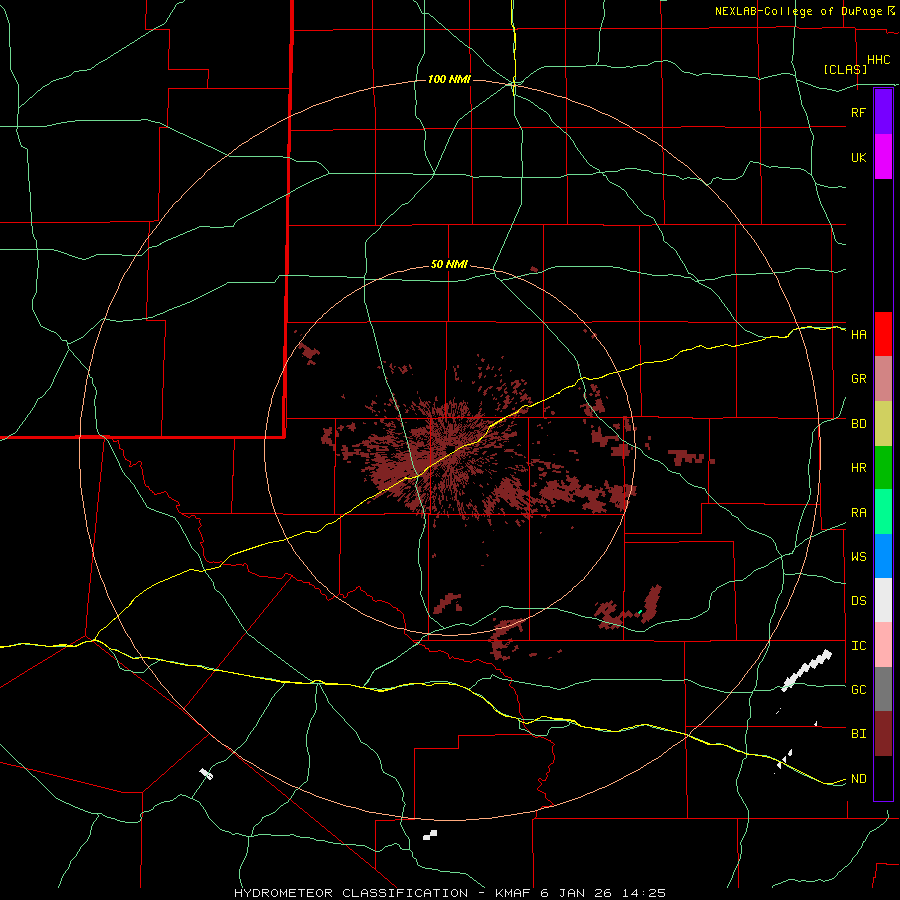Click the HHC product label
Screen dimensions: 900x900
coord(879,60)
